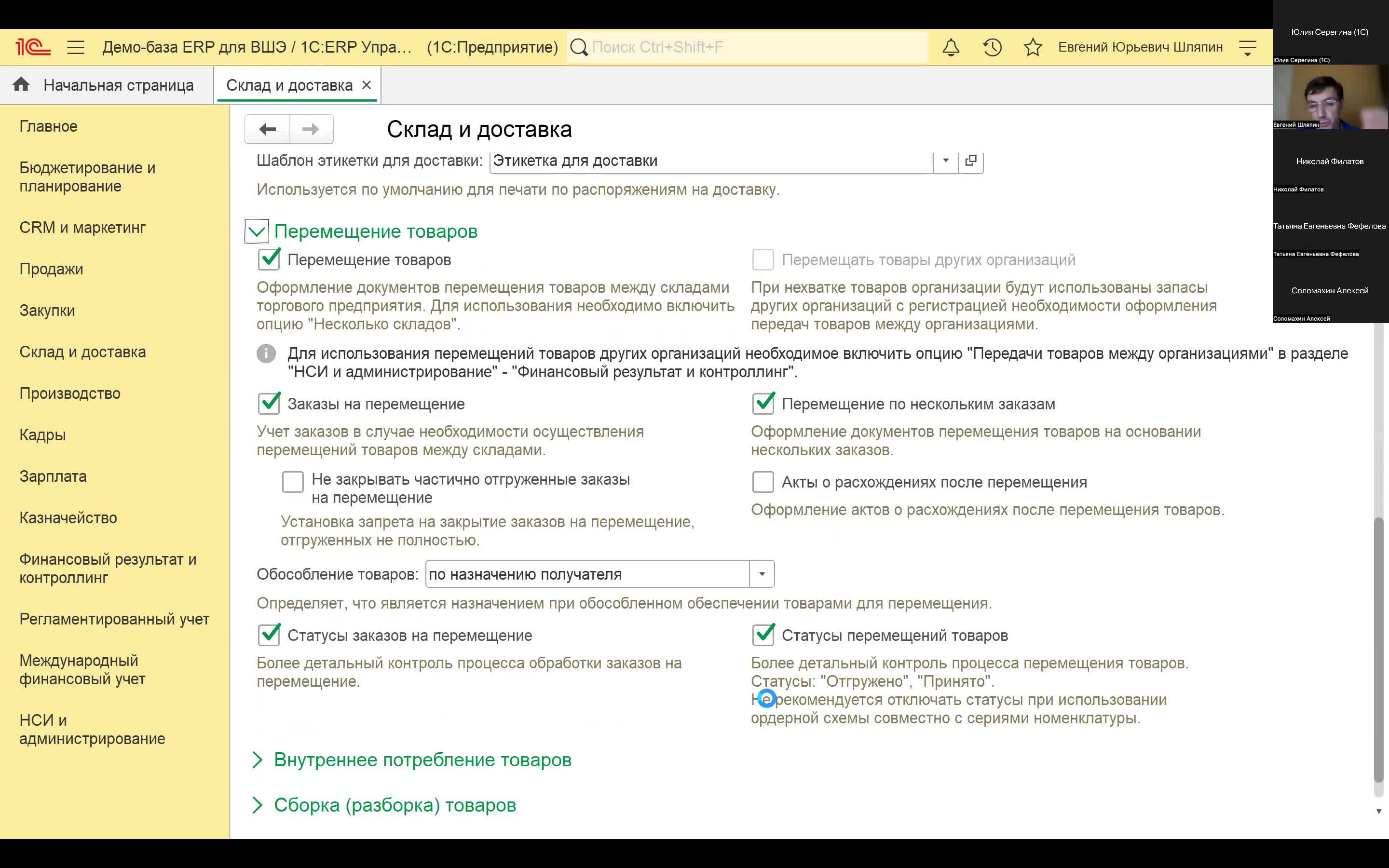
Task: Click Сборка (разборка) товаров heading
Action: (395, 805)
